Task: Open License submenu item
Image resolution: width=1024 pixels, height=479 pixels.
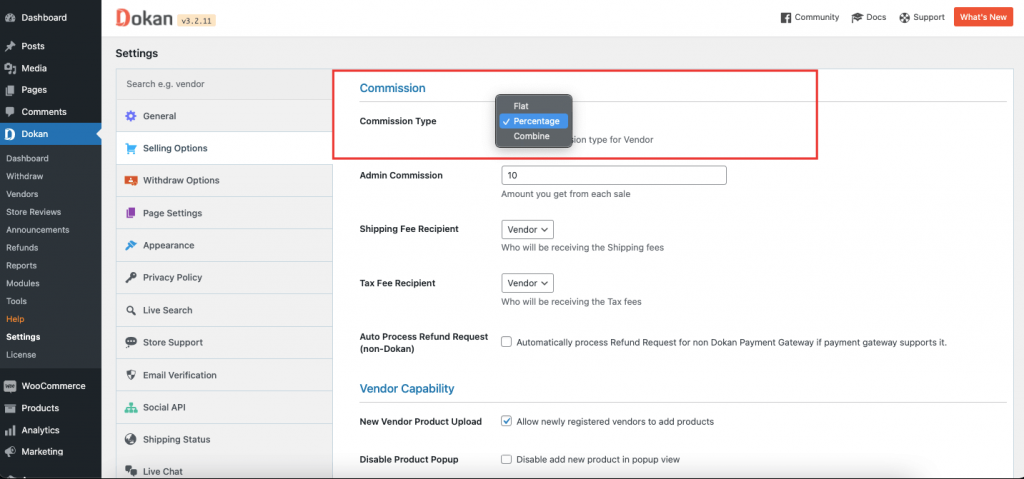Action: (x=21, y=355)
